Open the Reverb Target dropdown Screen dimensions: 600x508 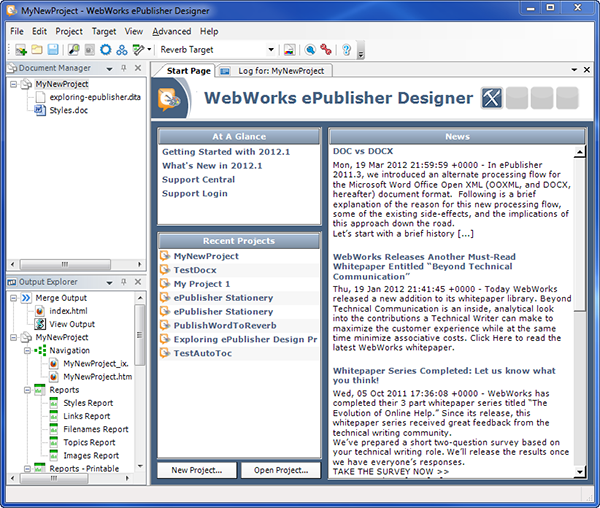tap(271, 50)
